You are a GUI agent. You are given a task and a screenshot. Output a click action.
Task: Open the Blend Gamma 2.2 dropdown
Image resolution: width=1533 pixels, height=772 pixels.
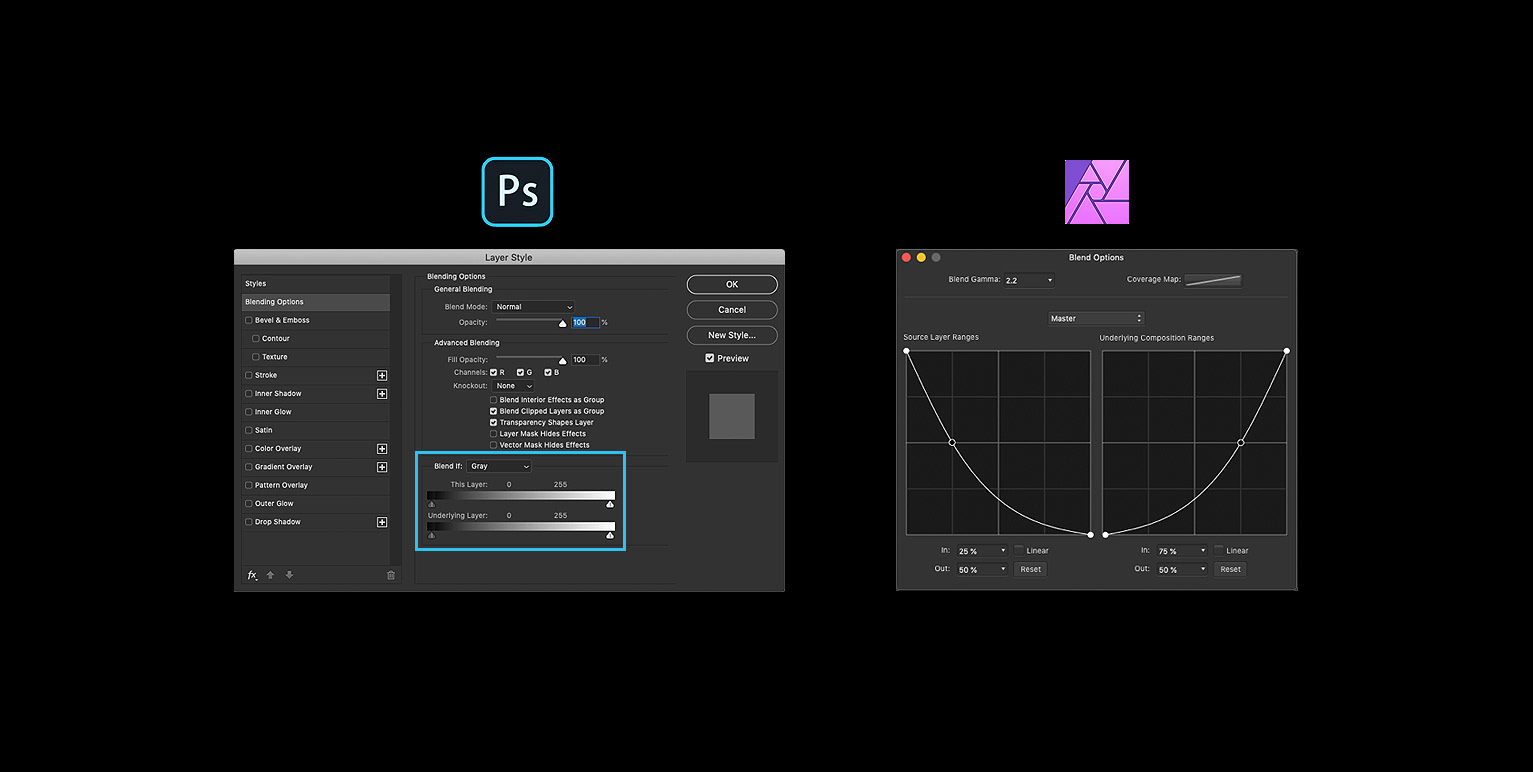coord(1029,281)
